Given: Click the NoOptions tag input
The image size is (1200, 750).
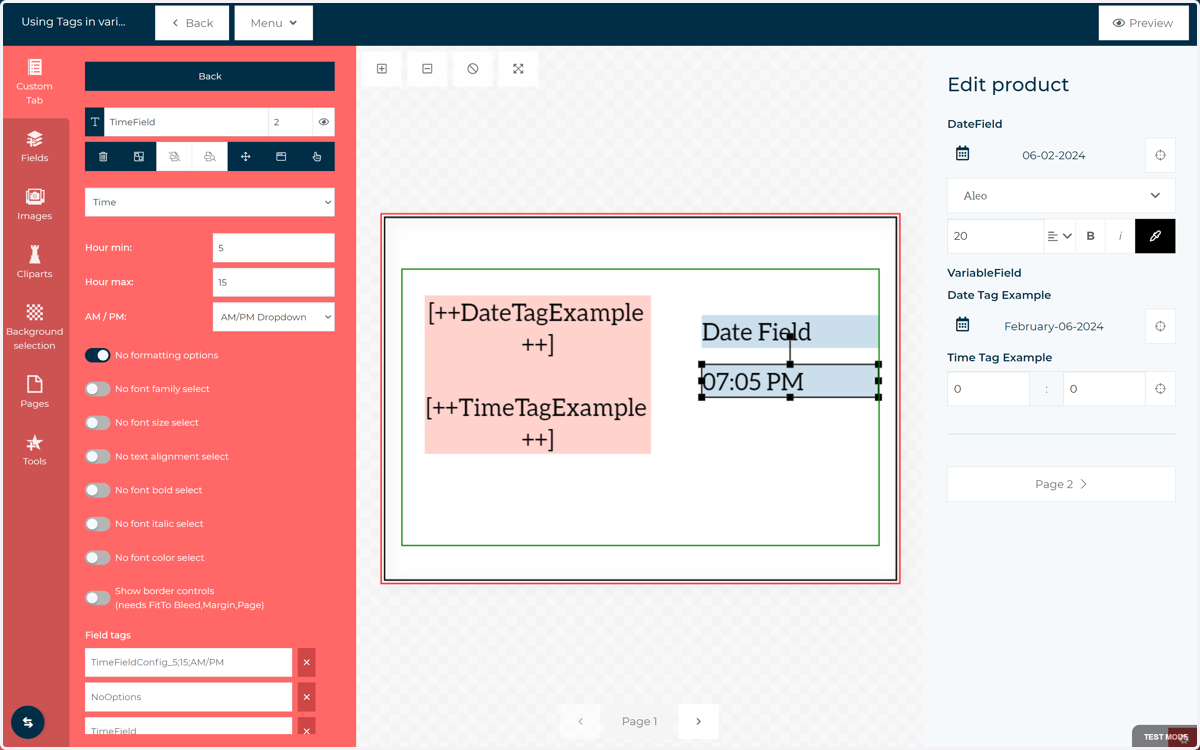Looking at the screenshot, I should click(x=188, y=697).
